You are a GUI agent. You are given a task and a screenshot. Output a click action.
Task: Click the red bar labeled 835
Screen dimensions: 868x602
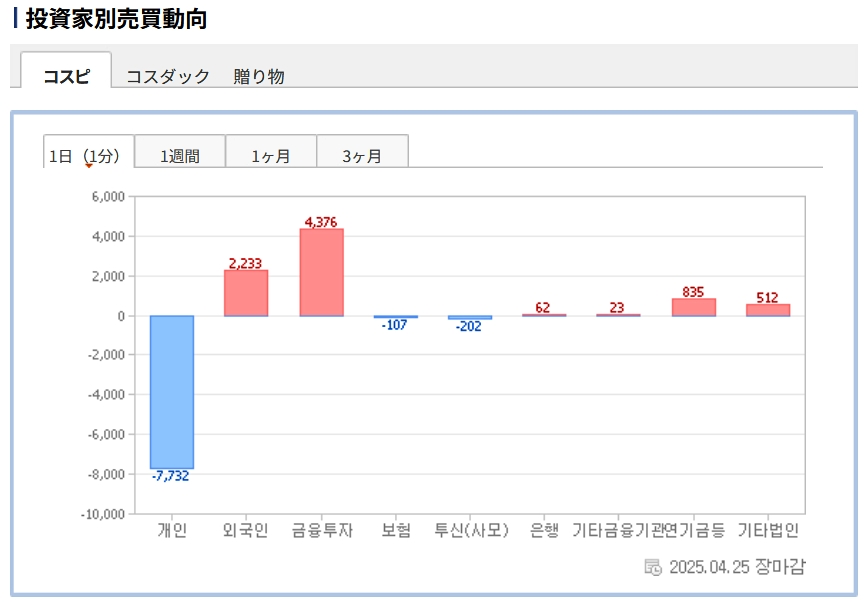tap(693, 307)
